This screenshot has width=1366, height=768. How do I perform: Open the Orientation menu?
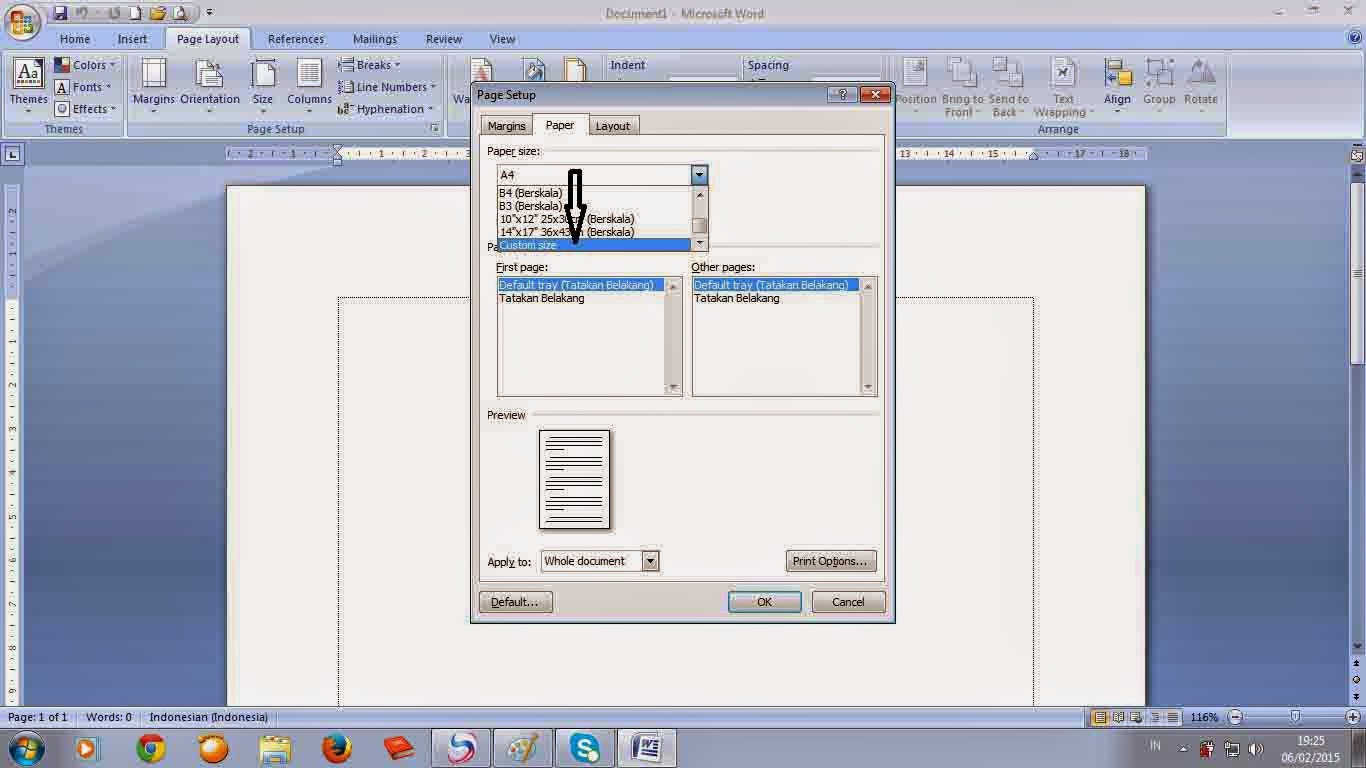click(x=210, y=86)
